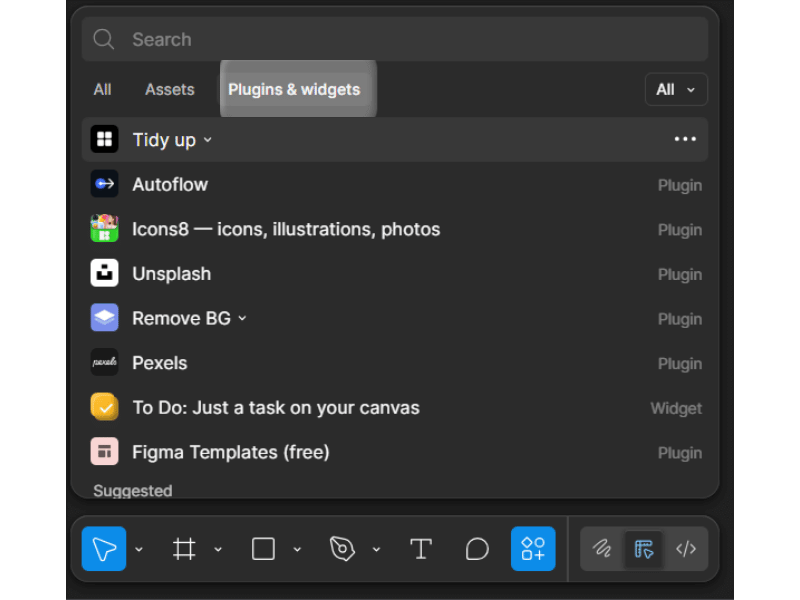Open the Unsplash plugin
Screen dimensions: 800x600
click(395, 273)
